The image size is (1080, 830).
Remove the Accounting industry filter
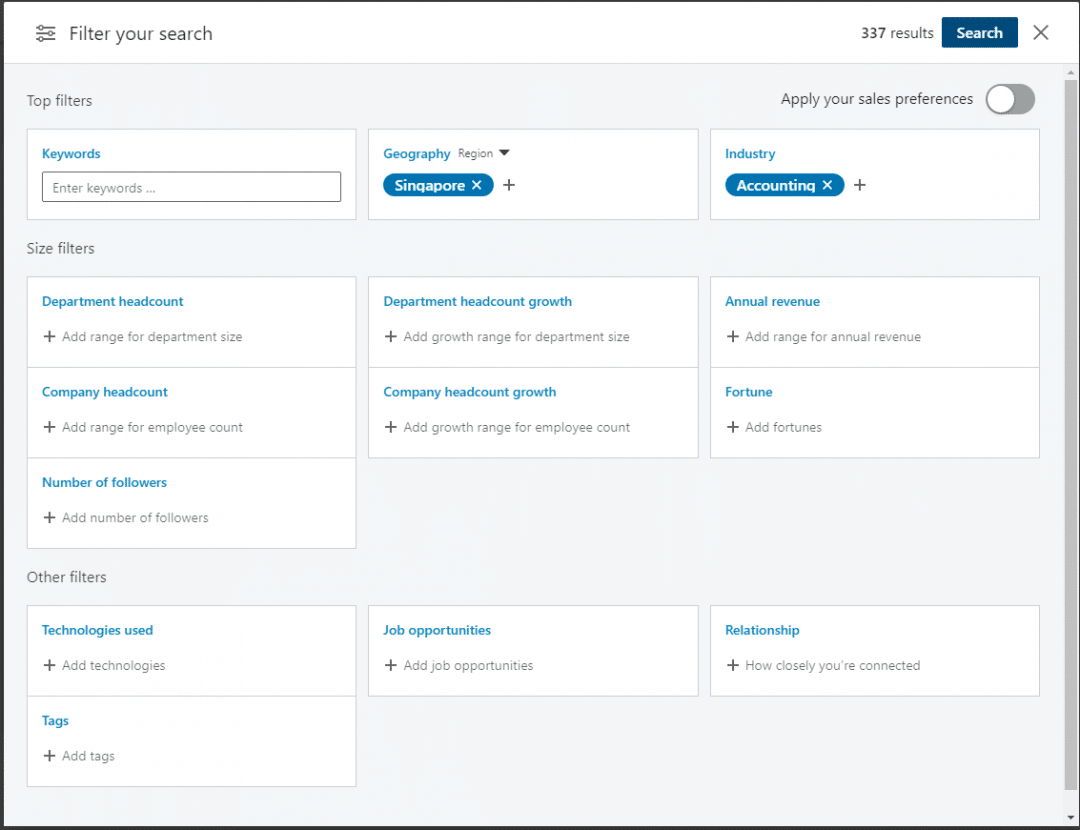click(x=826, y=185)
